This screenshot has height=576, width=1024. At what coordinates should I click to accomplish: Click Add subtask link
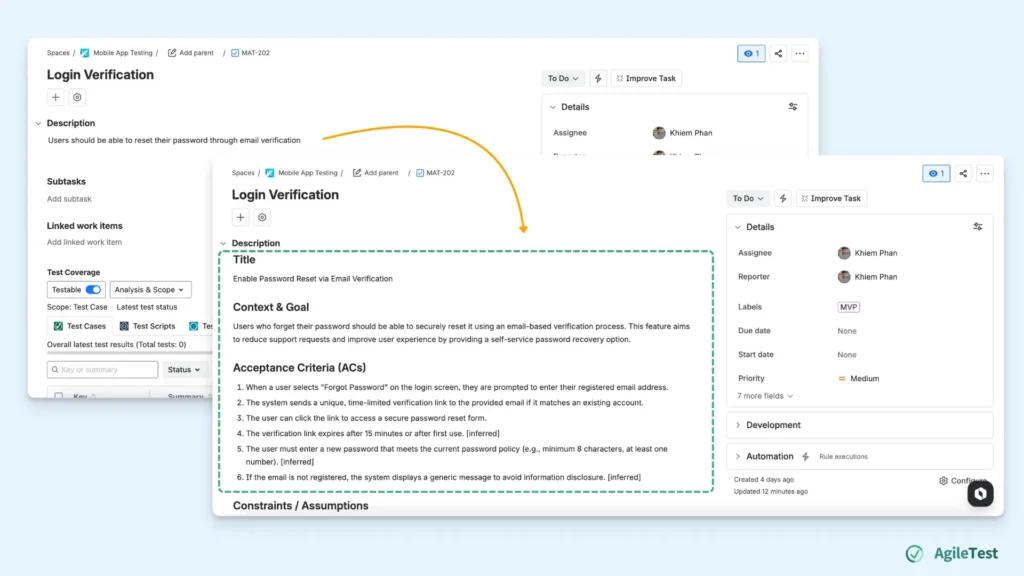69,199
